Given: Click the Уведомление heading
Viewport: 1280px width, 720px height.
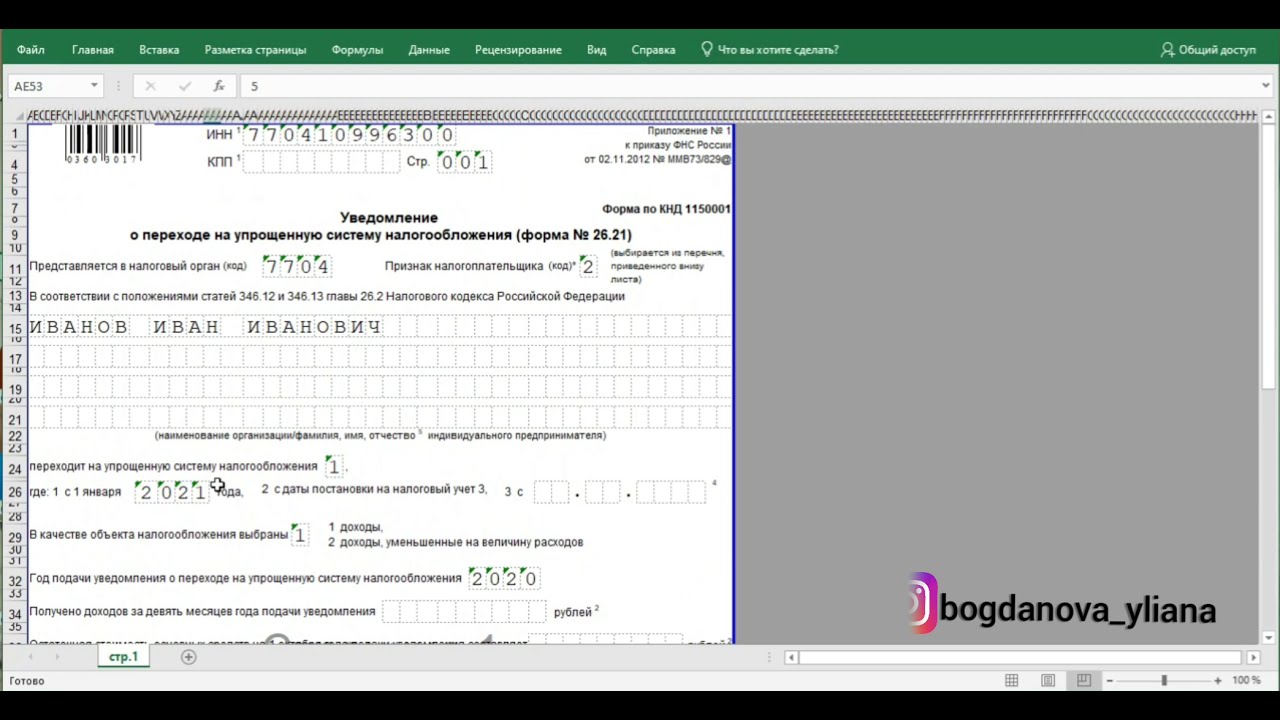Looking at the screenshot, I should pyautogui.click(x=389, y=217).
